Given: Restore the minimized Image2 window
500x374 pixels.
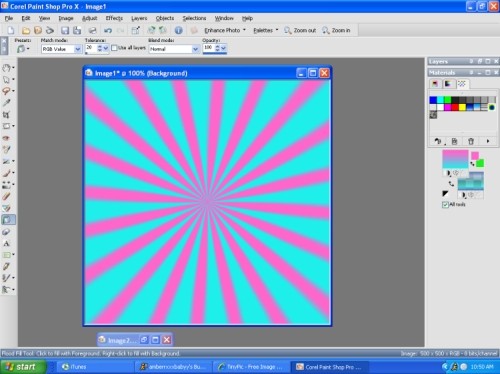Looking at the screenshot, I should pos(144,340).
